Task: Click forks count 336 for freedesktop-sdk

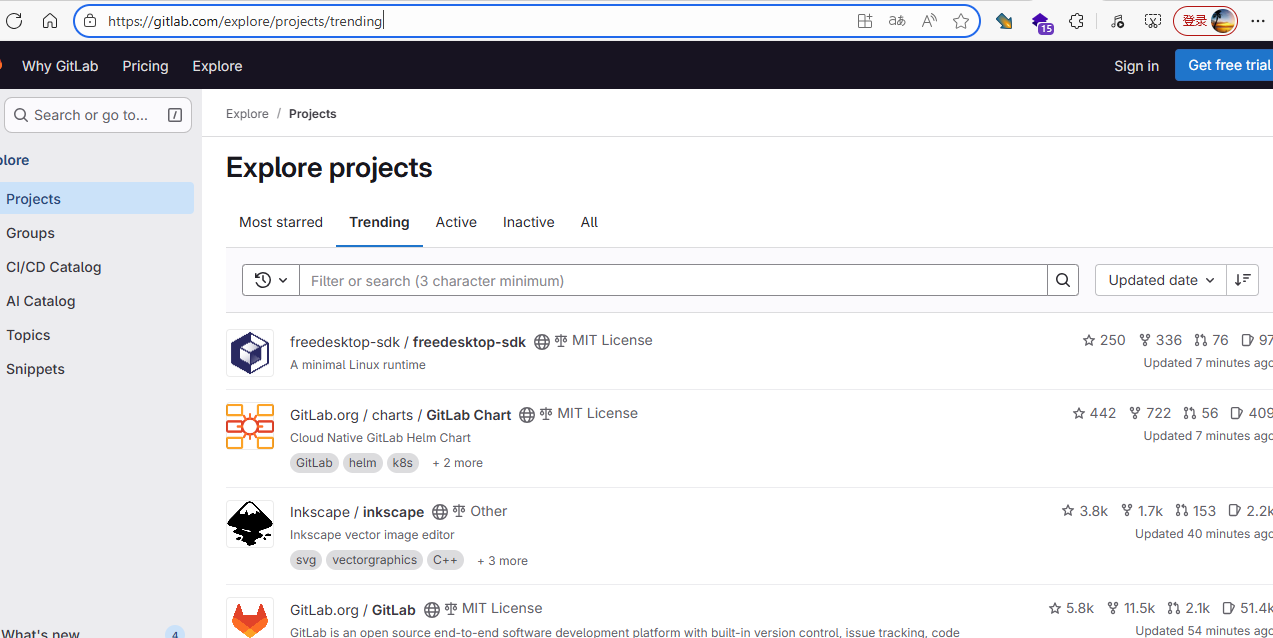Action: pos(1161,340)
